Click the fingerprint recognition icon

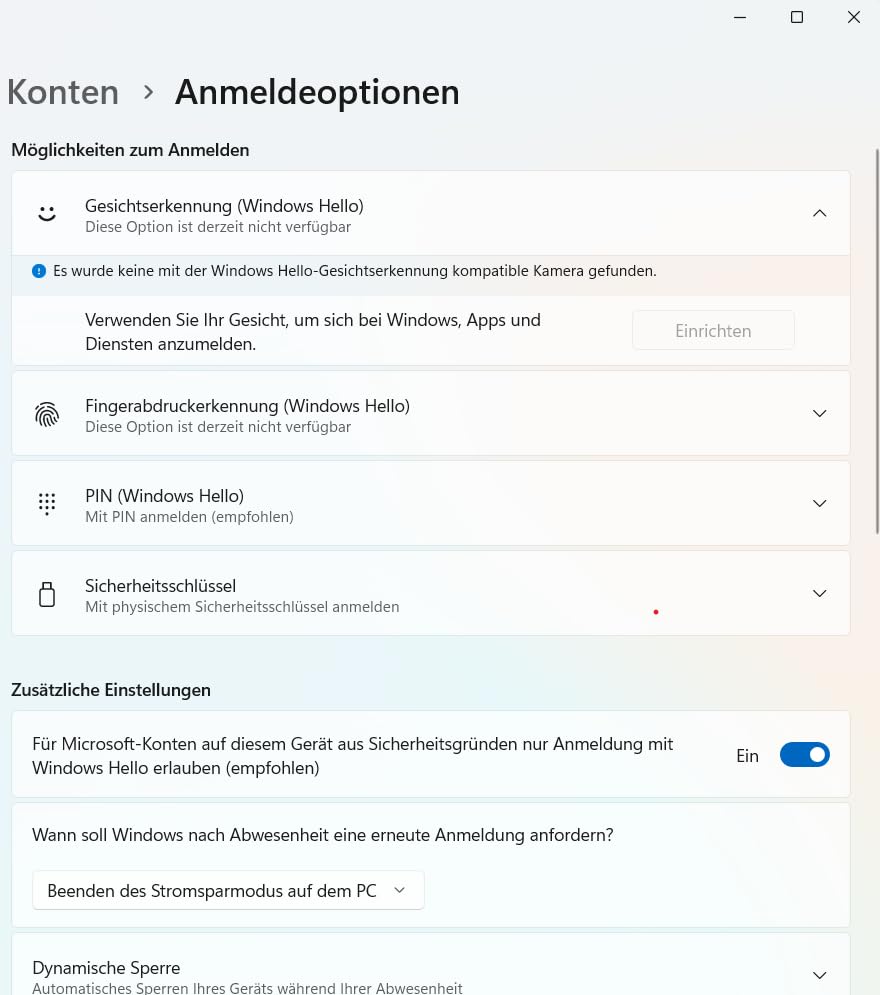click(47, 414)
